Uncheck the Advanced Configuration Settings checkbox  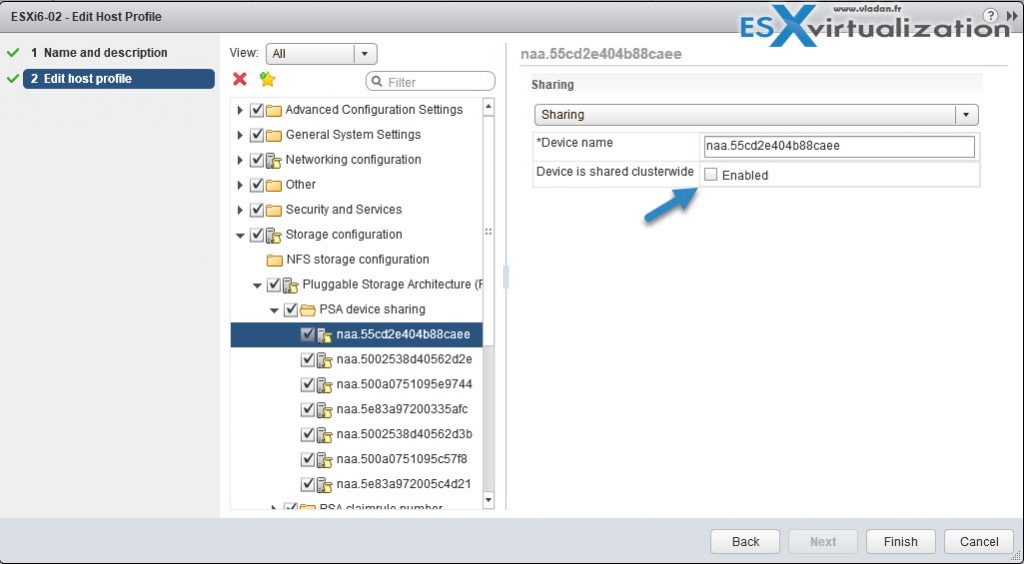coord(257,110)
